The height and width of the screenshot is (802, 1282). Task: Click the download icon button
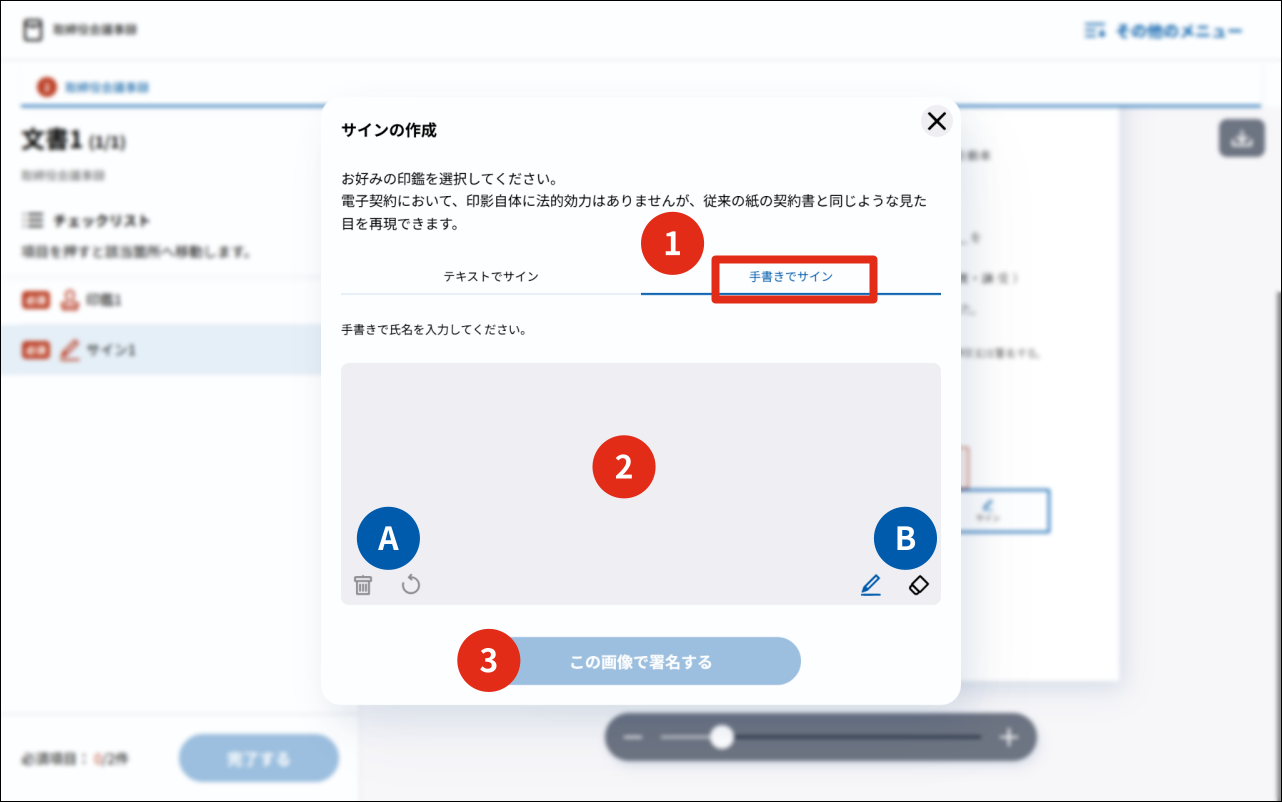coord(1241,139)
